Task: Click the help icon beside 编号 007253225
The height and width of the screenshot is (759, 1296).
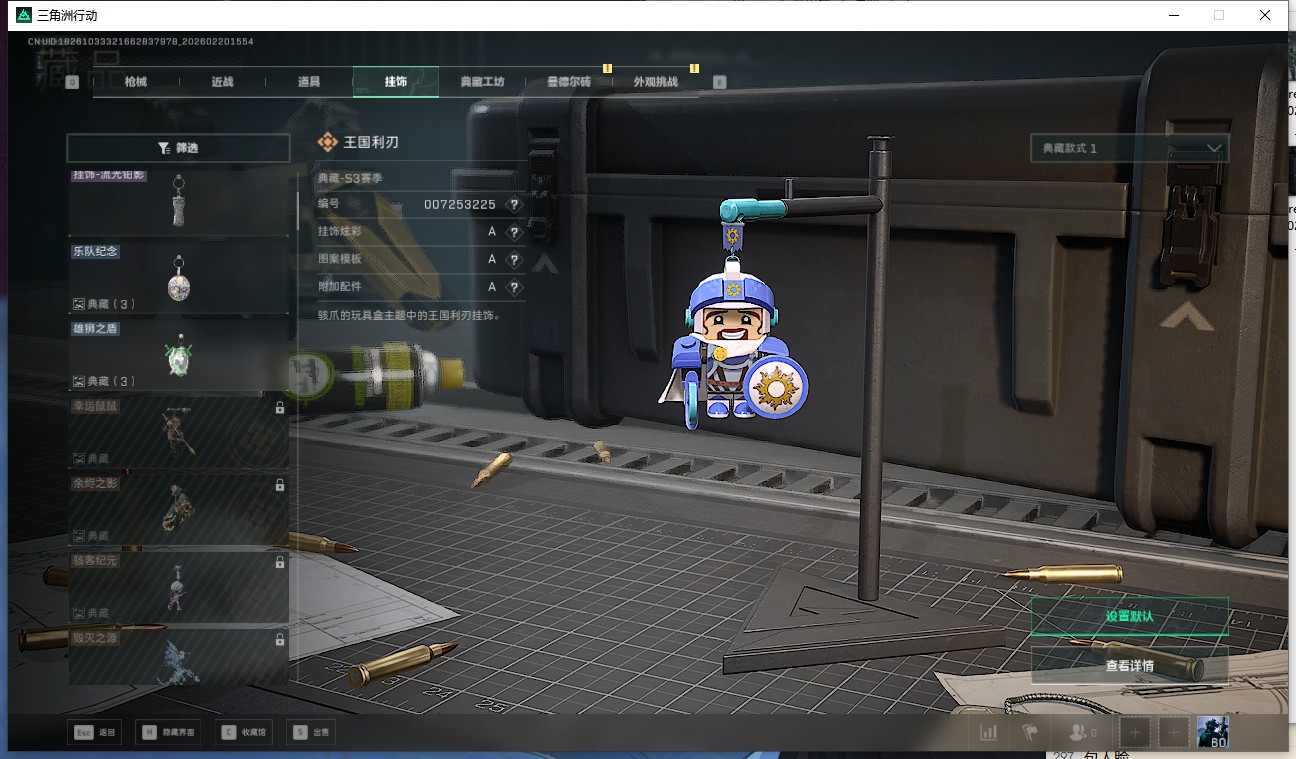Action: (x=514, y=204)
